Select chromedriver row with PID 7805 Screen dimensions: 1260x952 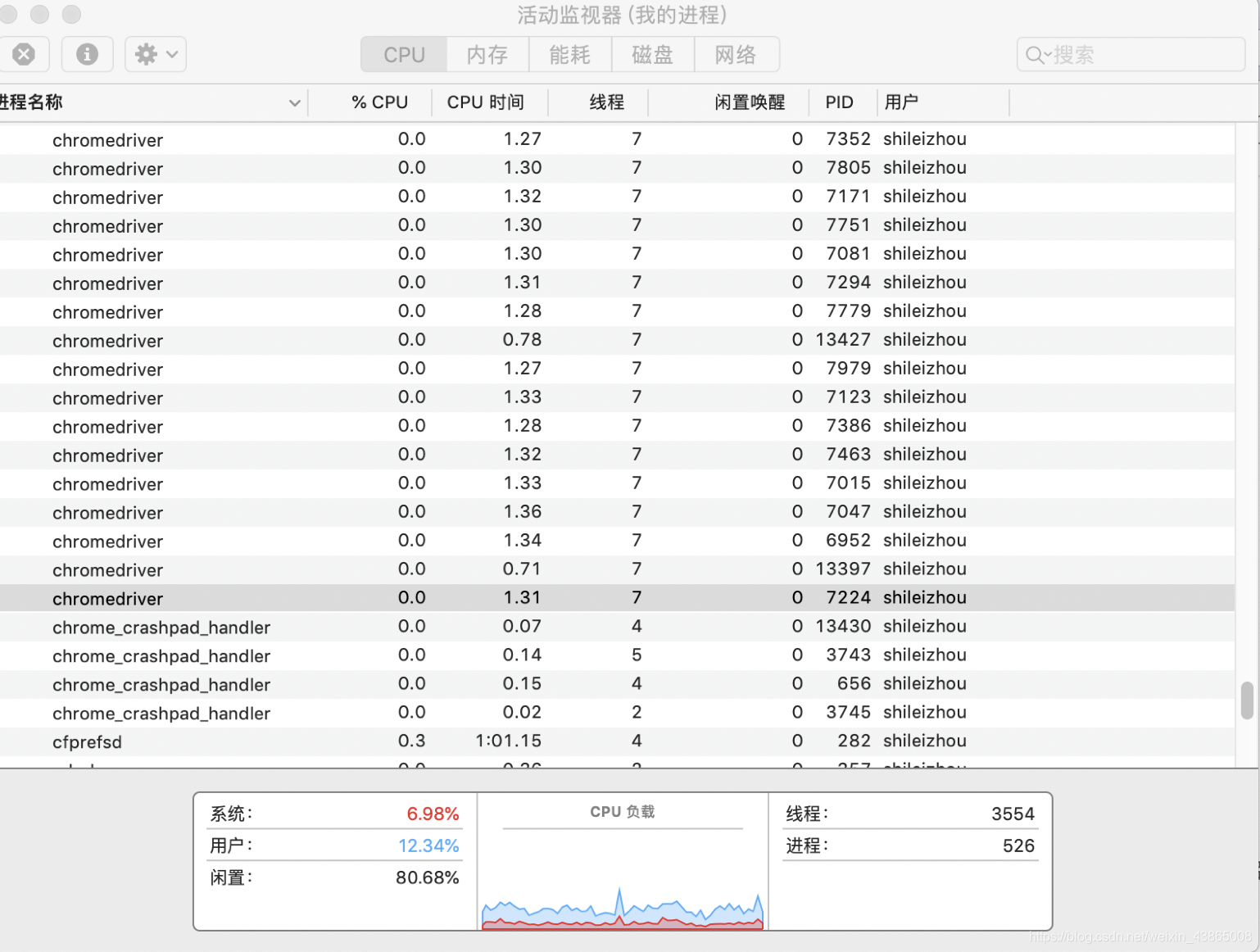coord(617,169)
